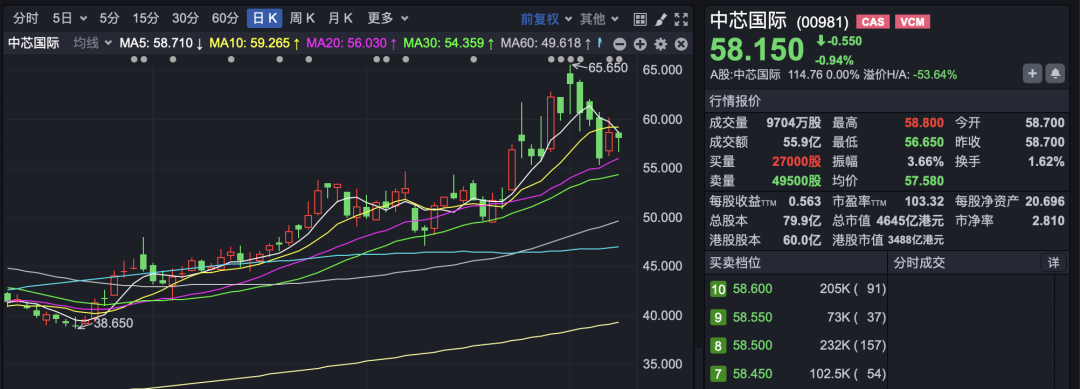Toggle the CAS badge
This screenshot has width=1080, height=389.
pyautogui.click(x=873, y=22)
